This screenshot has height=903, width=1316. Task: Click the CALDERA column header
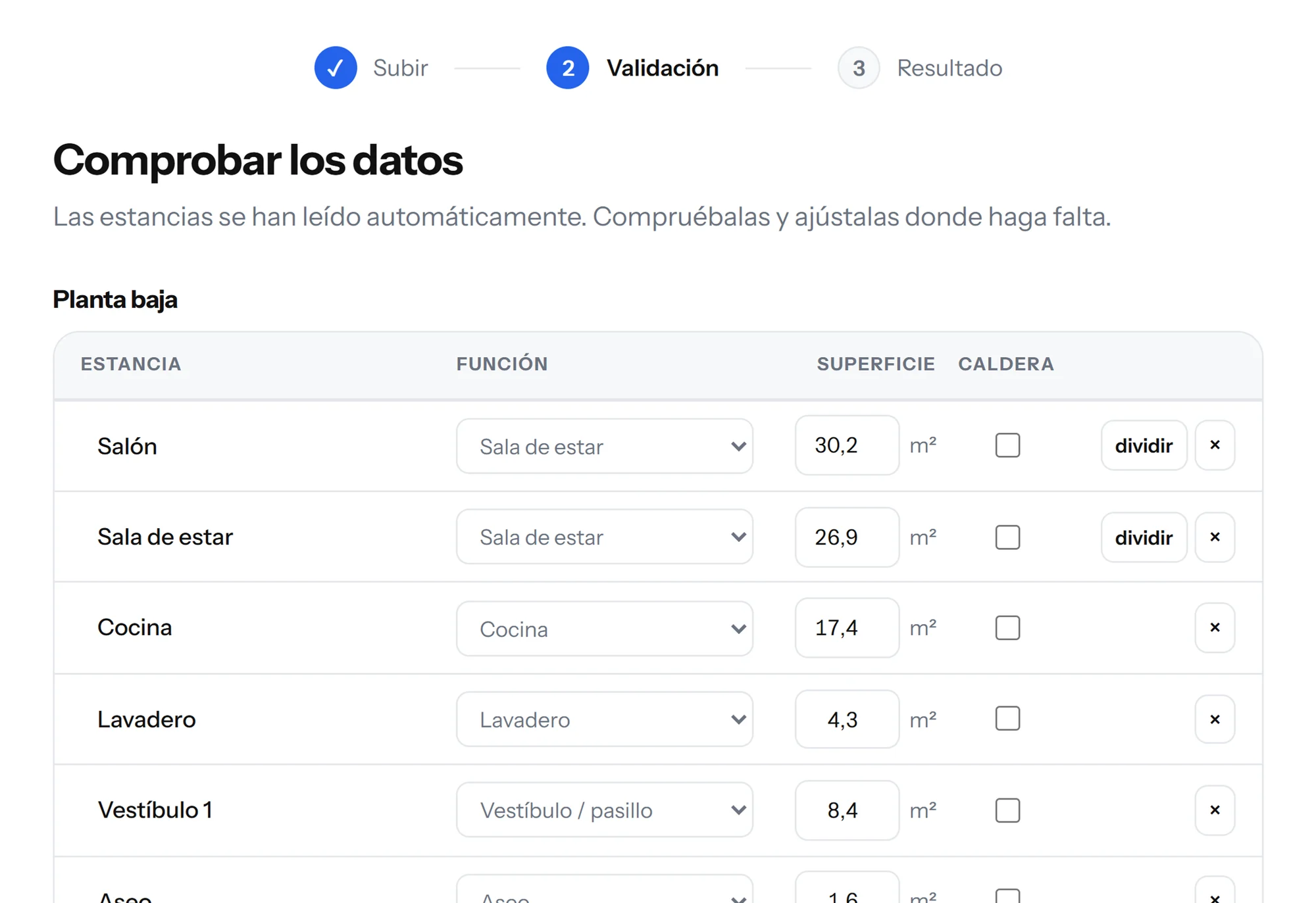tap(1006, 364)
